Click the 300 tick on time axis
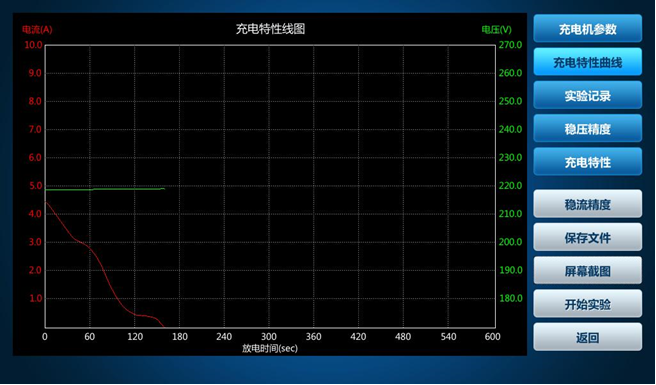 [269, 336]
